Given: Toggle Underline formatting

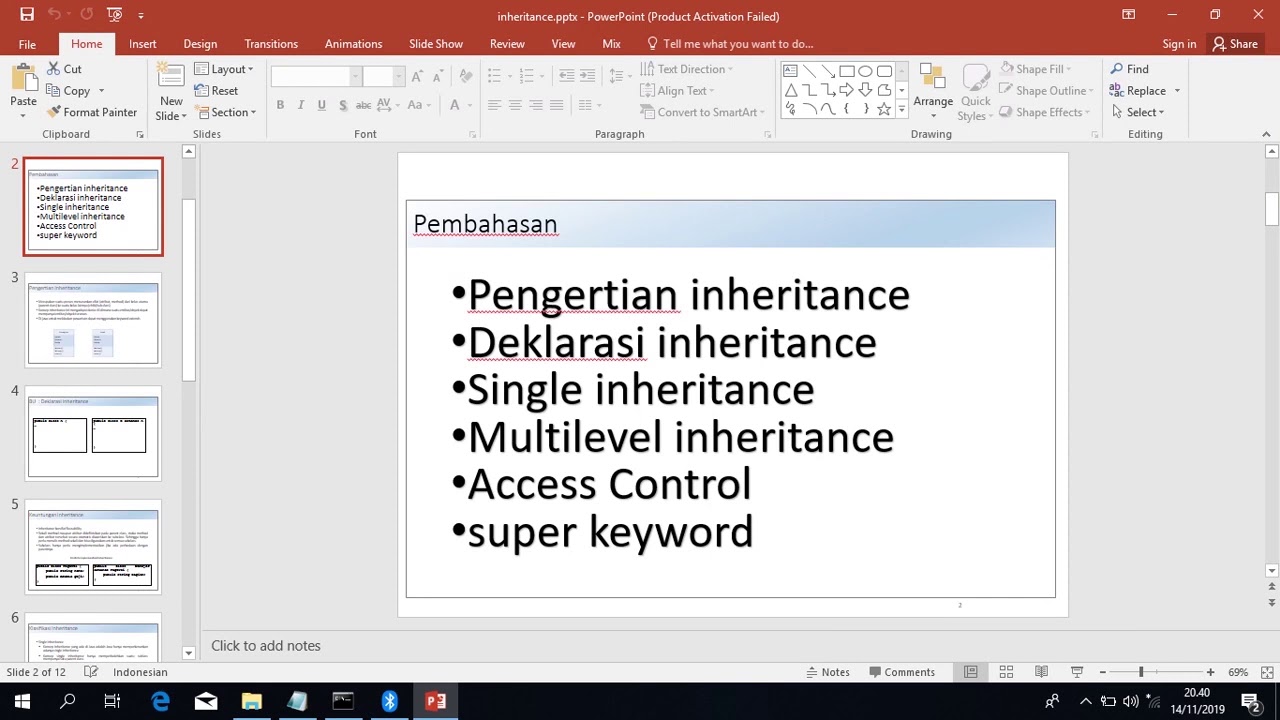Looking at the screenshot, I should [x=321, y=105].
